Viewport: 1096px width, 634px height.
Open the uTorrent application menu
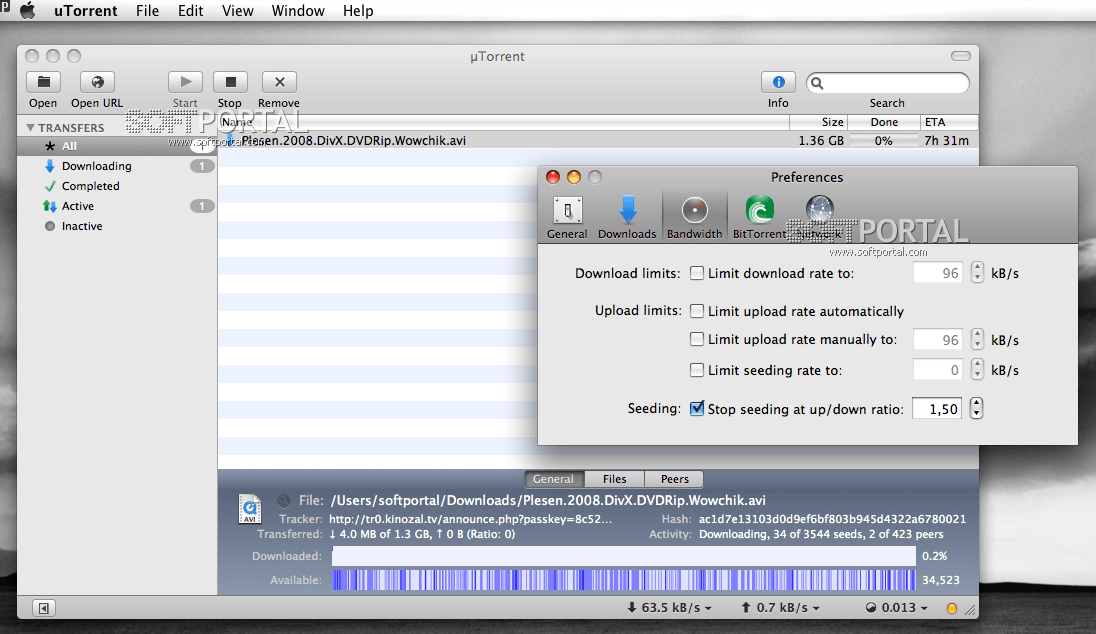click(86, 11)
